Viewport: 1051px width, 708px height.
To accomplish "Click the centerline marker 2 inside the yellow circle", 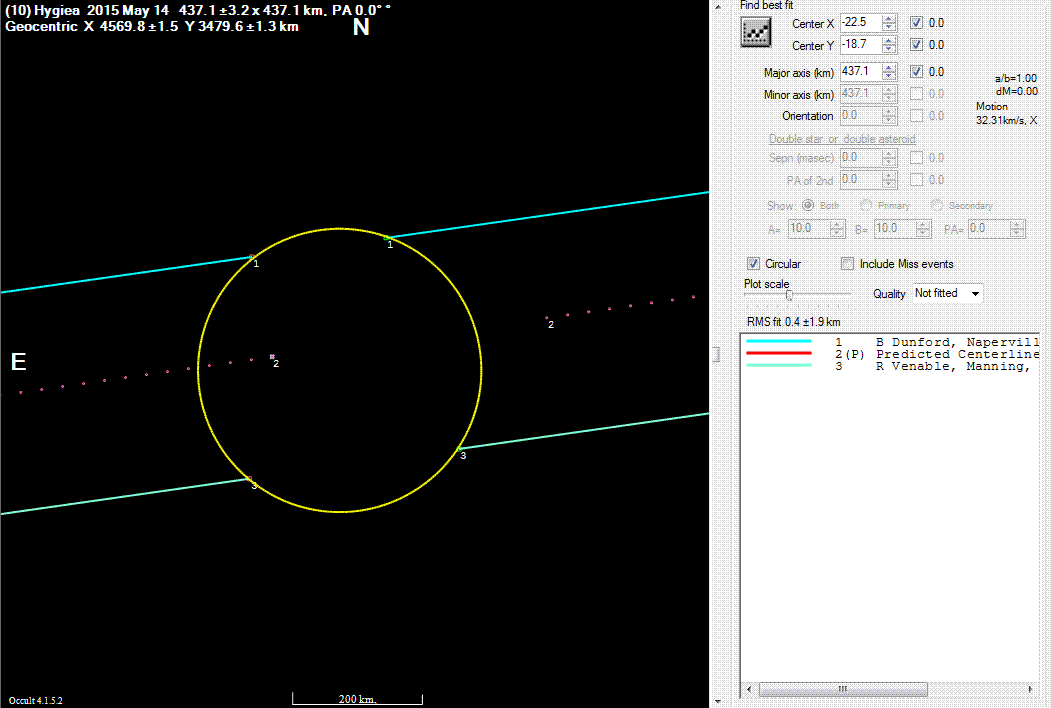I will pyautogui.click(x=272, y=357).
